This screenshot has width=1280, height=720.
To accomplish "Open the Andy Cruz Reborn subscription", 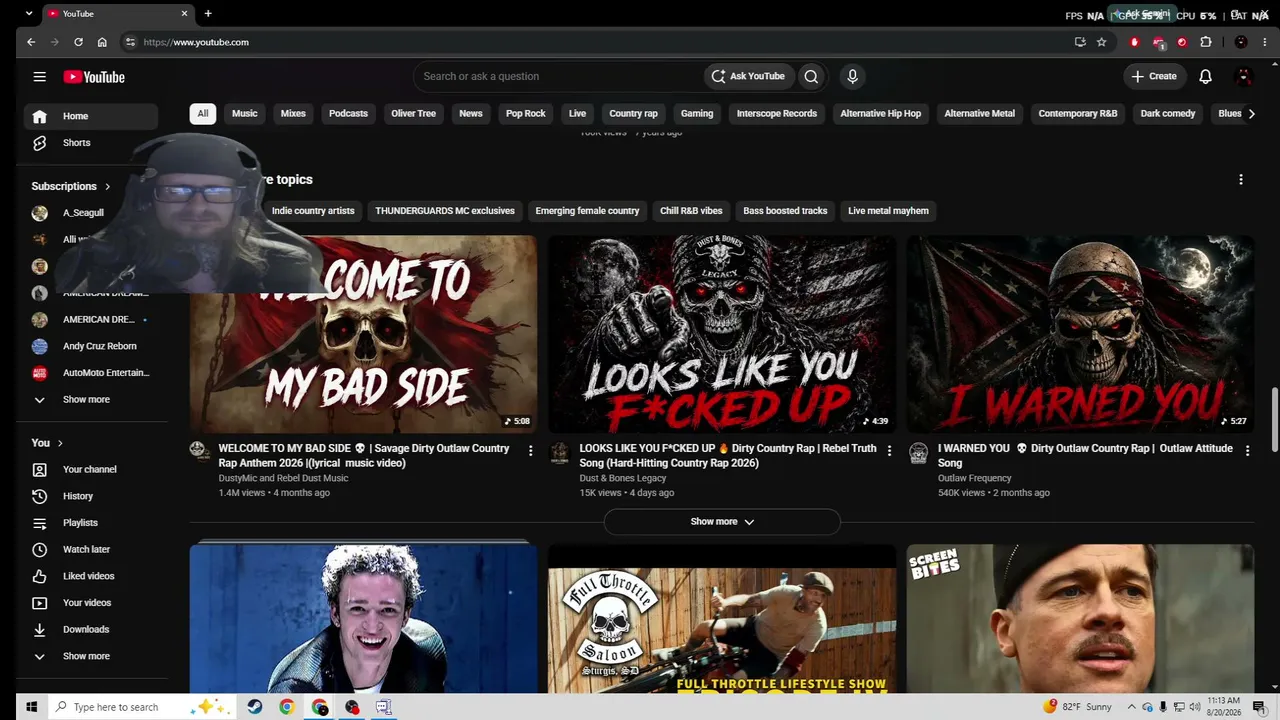I will click(91, 346).
